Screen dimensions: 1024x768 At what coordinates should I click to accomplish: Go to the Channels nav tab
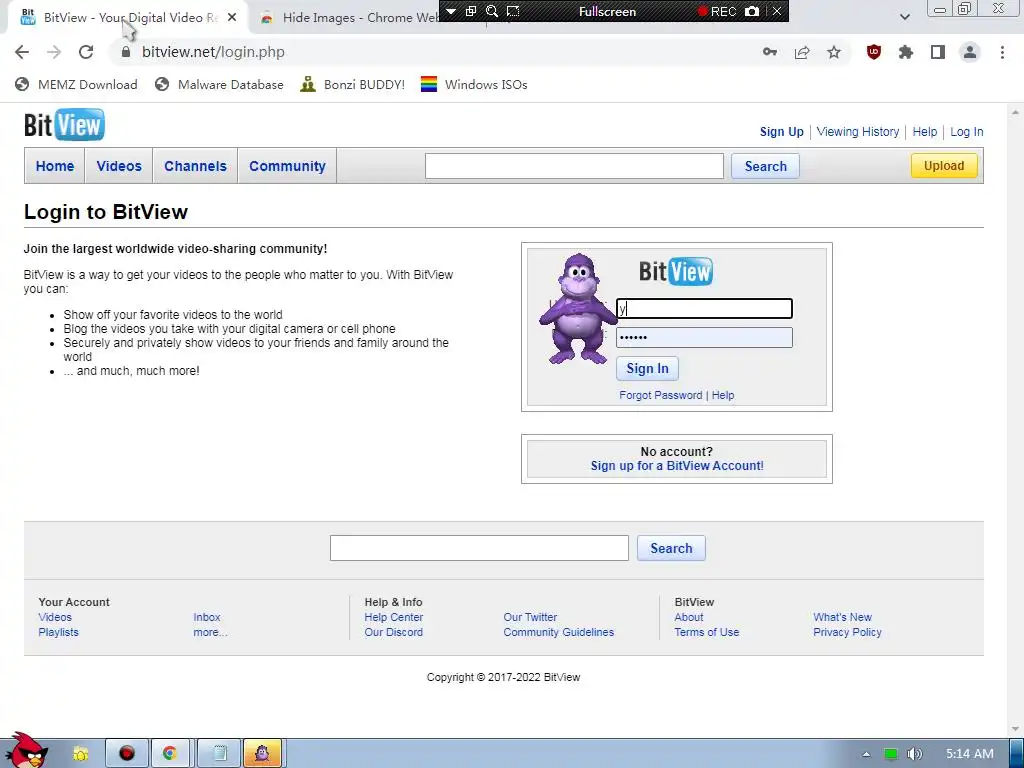(x=195, y=166)
